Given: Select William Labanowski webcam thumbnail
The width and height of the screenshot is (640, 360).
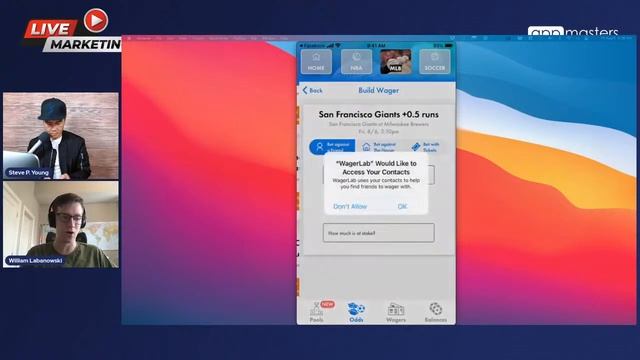Looking at the screenshot, I should tap(61, 224).
